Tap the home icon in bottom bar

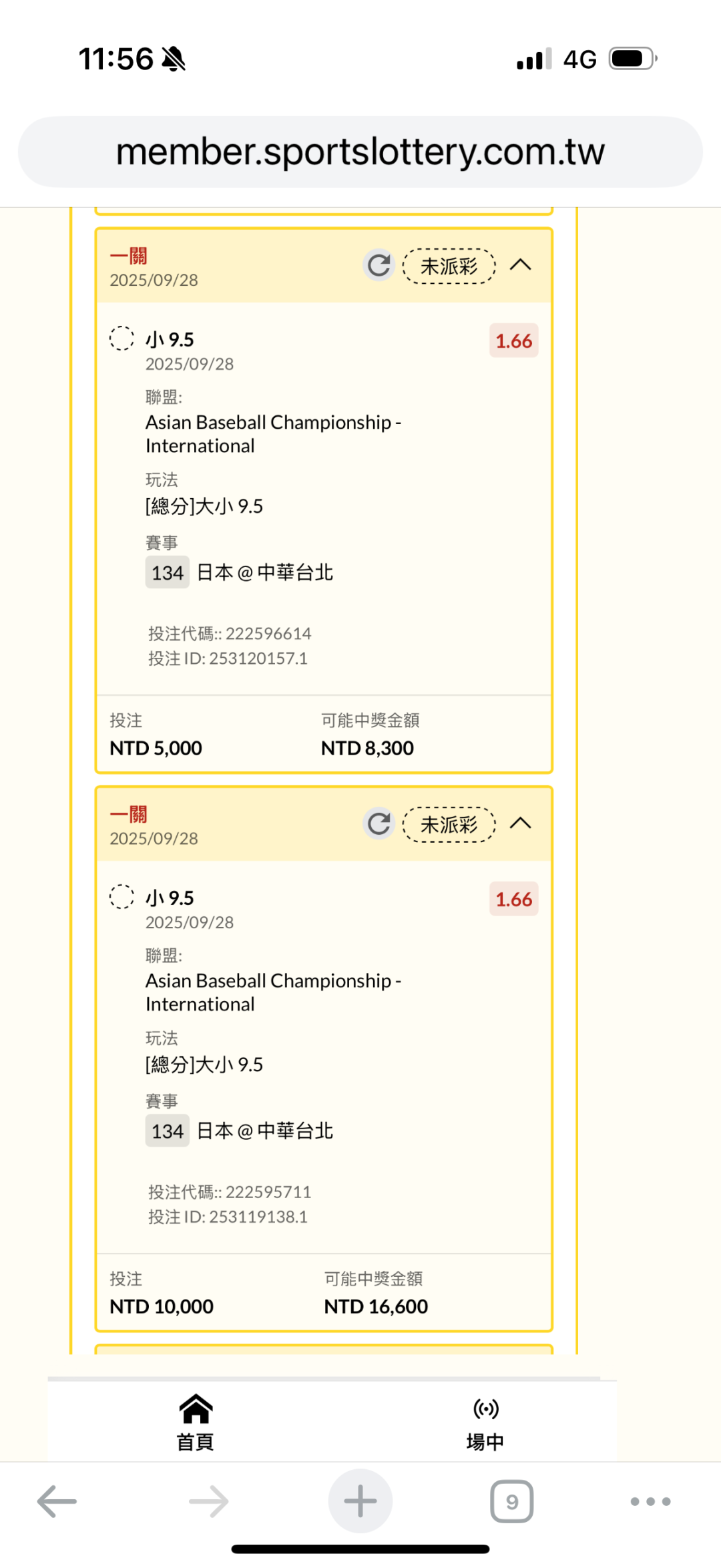[196, 1409]
